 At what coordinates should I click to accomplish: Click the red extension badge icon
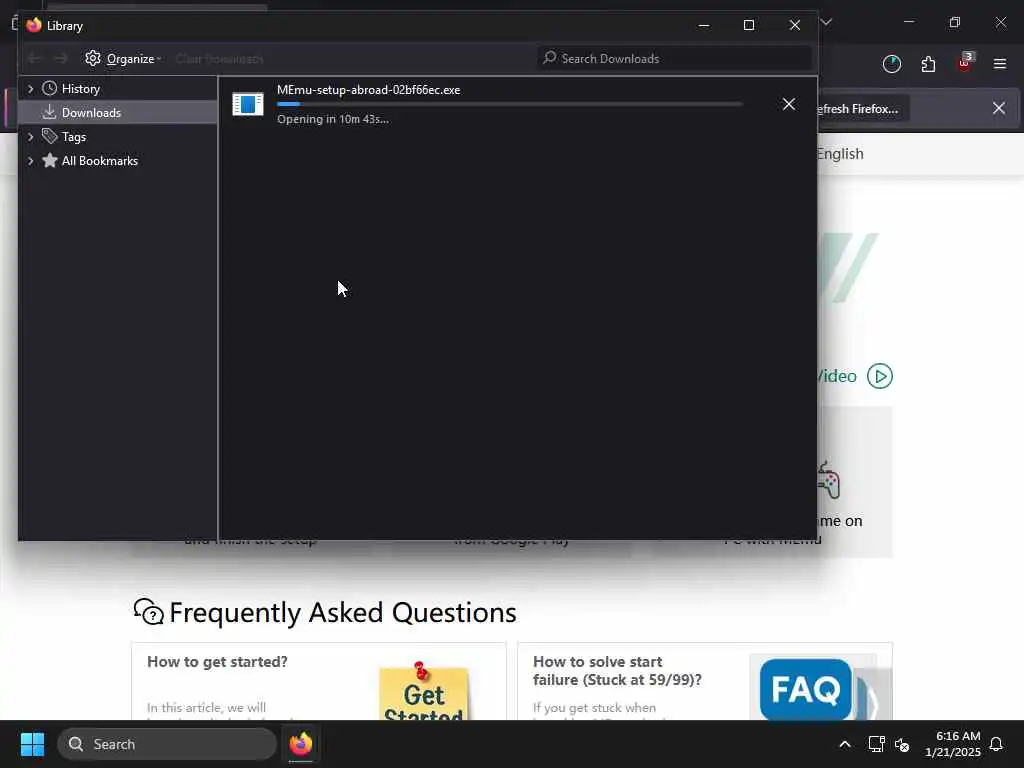coord(965,63)
